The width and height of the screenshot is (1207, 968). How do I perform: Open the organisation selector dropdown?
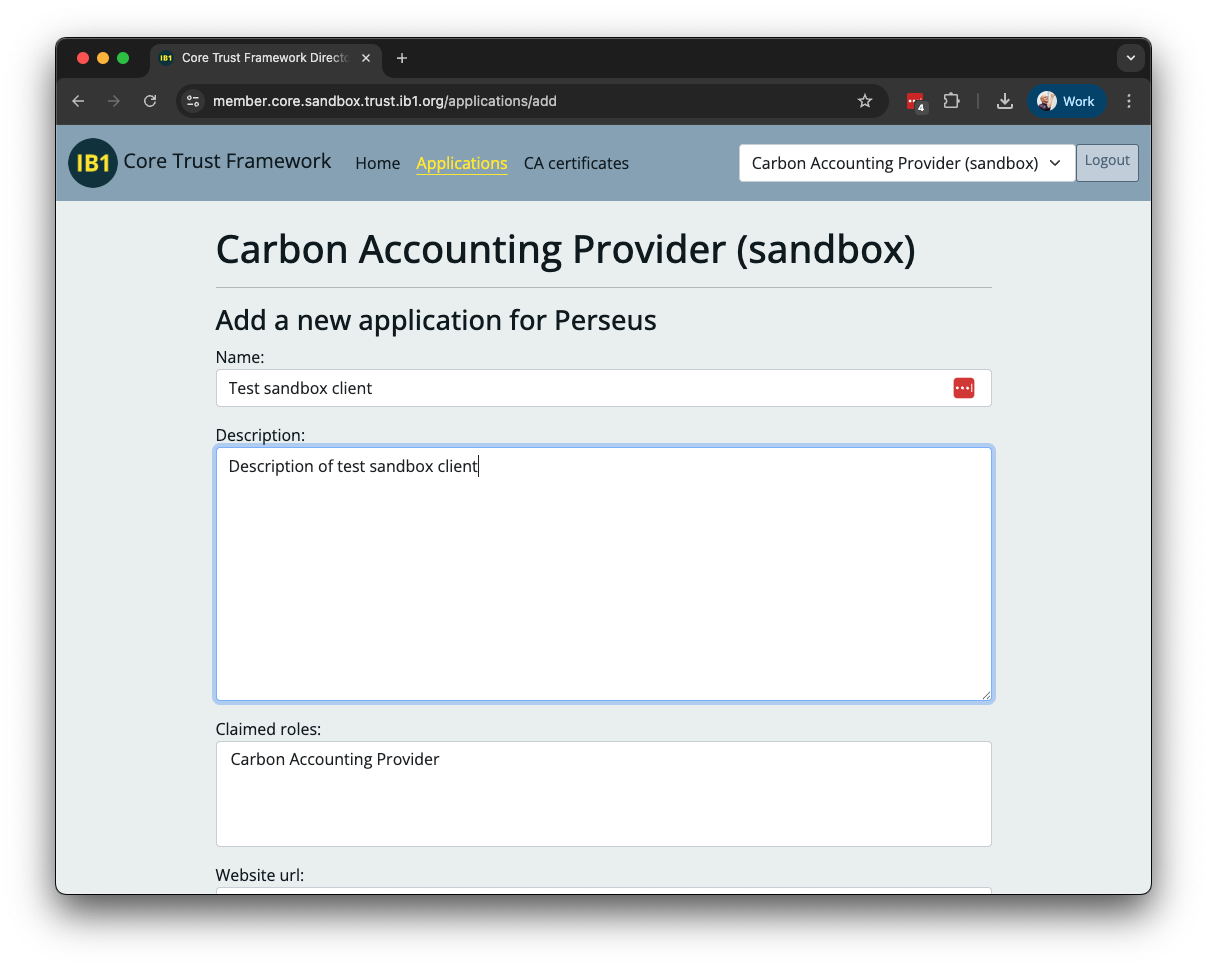click(907, 163)
